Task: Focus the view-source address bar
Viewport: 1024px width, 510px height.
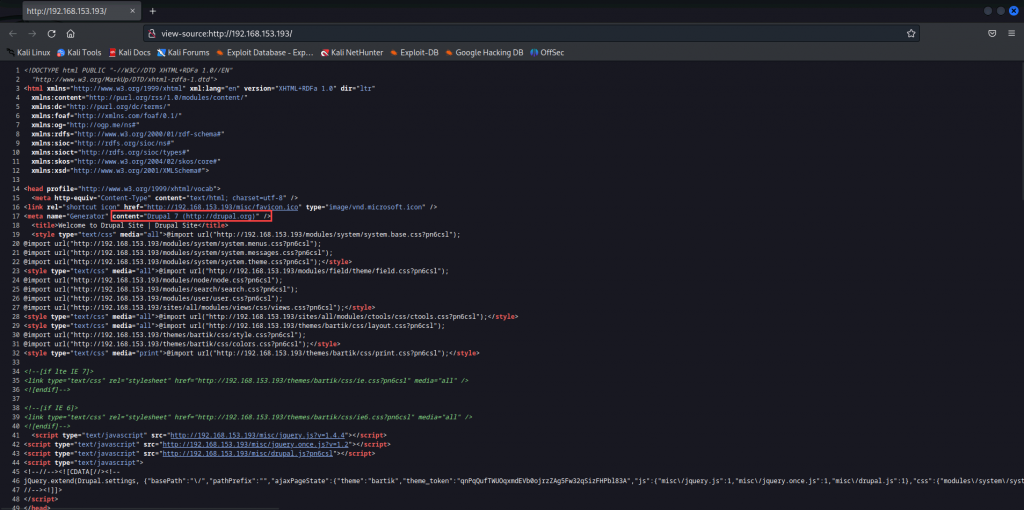Action: pos(531,33)
